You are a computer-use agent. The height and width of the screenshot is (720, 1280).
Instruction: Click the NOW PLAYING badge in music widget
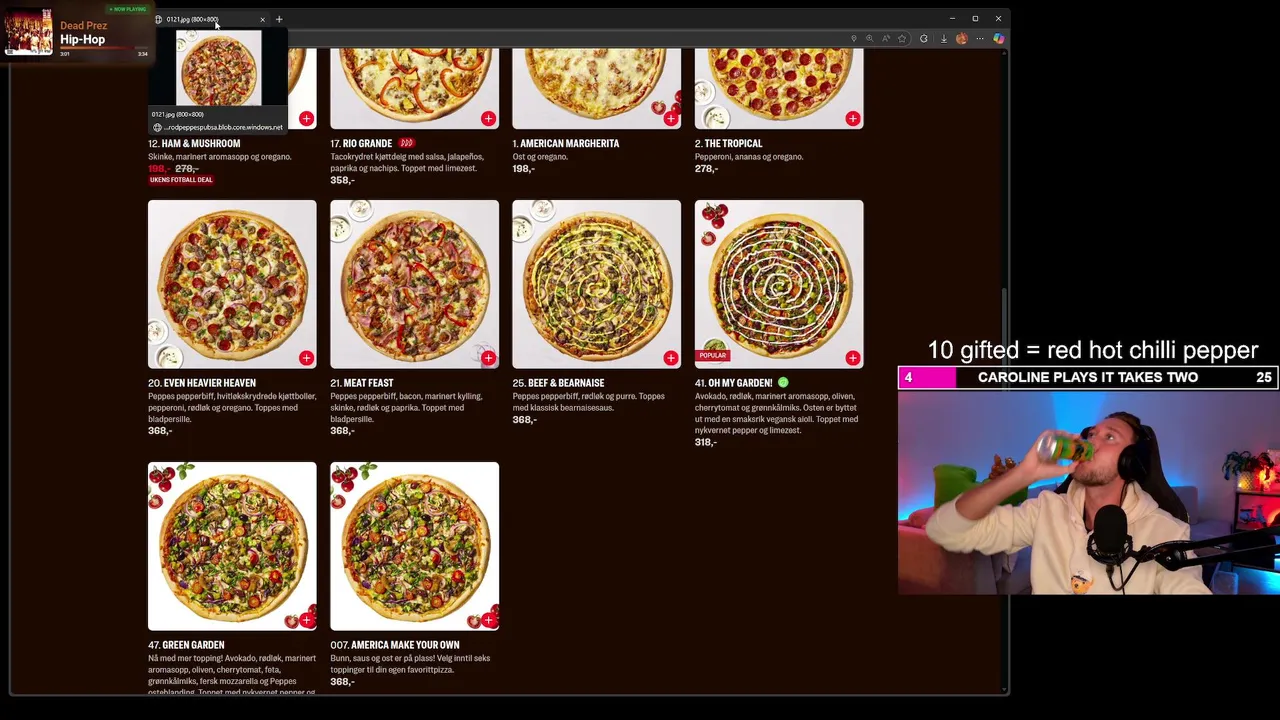(x=128, y=9)
